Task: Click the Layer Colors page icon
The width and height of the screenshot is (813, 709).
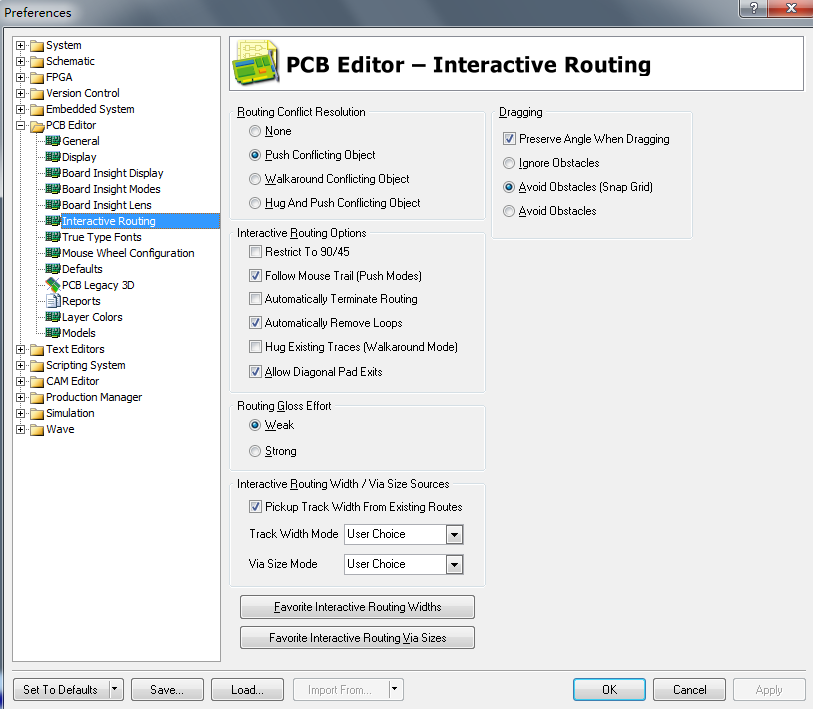Action: click(x=53, y=317)
